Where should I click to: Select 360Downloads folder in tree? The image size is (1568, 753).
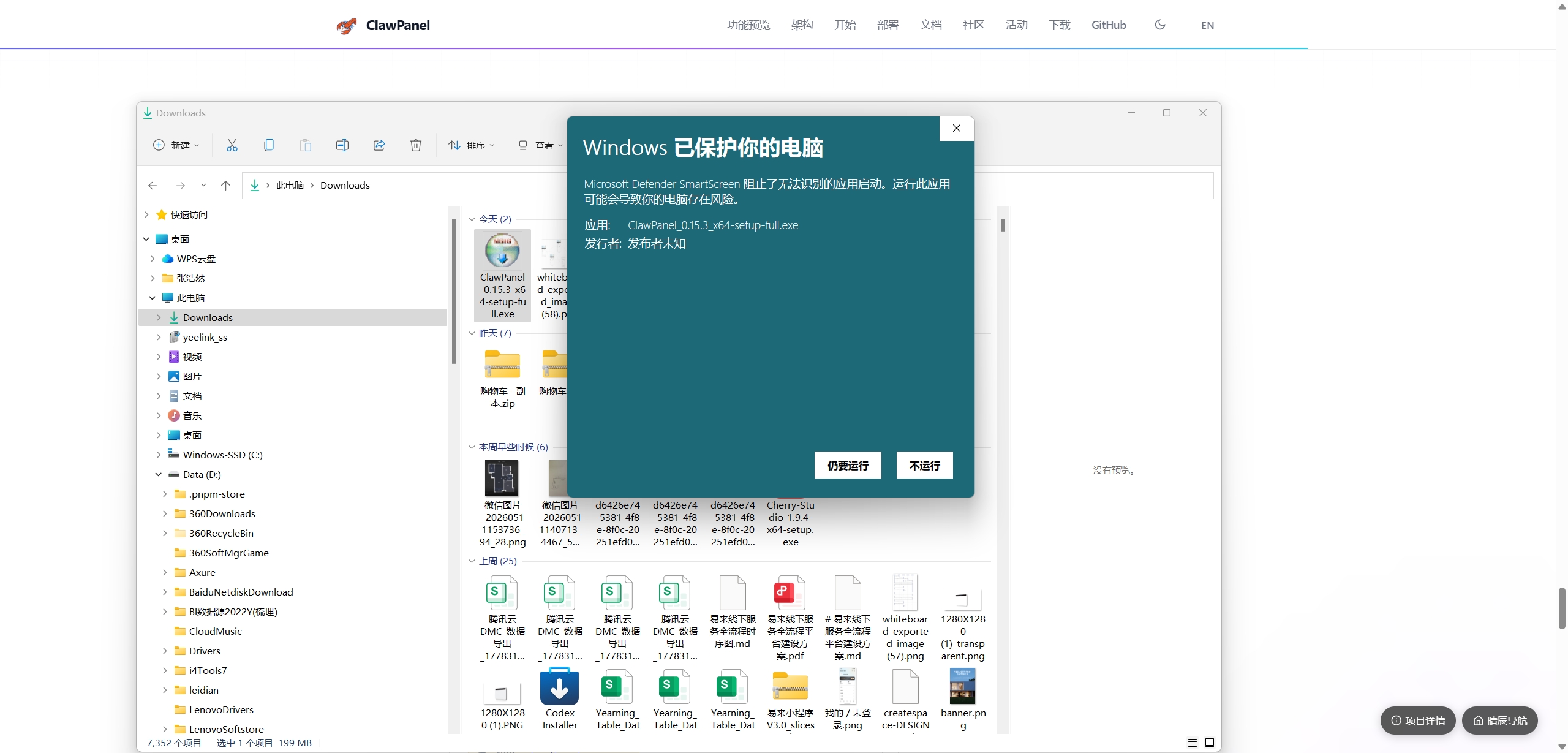222,514
